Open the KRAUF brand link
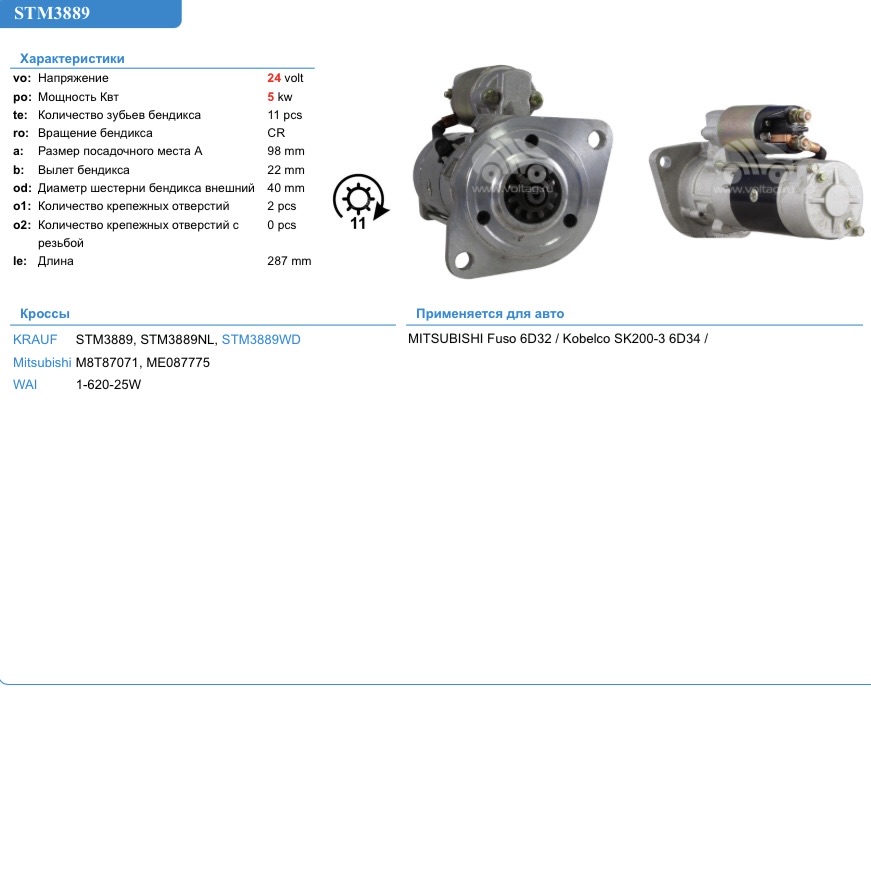Image resolution: width=871 pixels, height=871 pixels. tap(34, 339)
